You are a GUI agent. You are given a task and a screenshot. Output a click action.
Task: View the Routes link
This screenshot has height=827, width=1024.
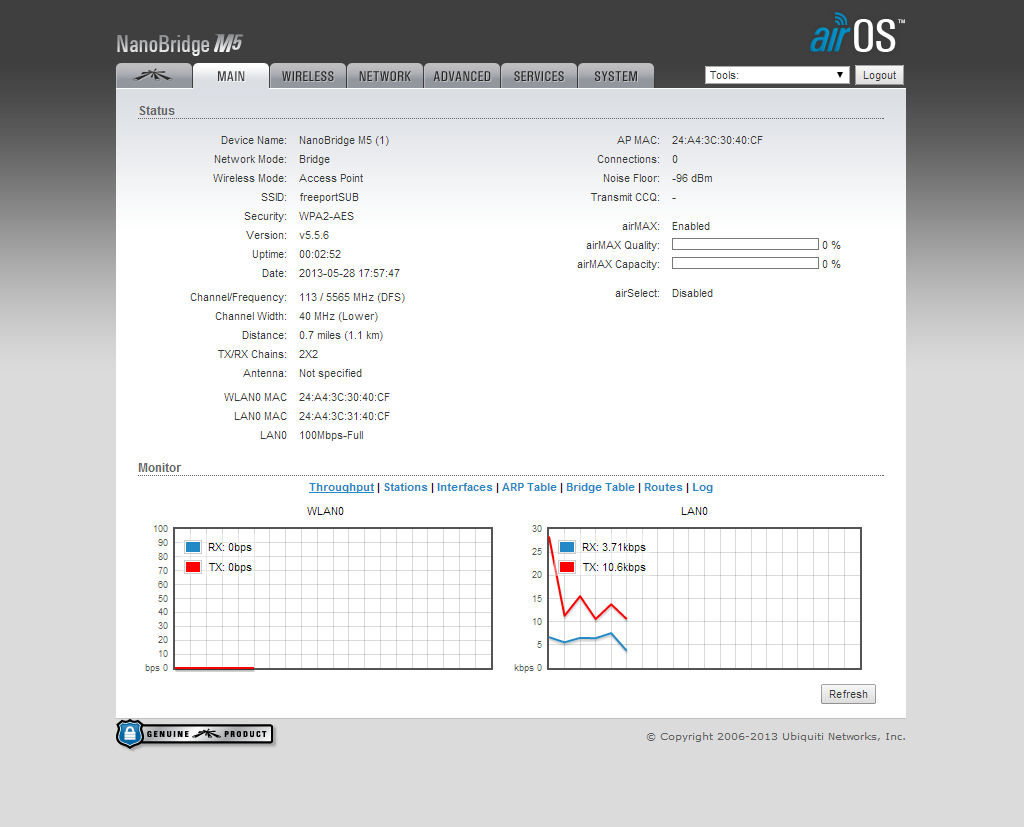point(663,487)
